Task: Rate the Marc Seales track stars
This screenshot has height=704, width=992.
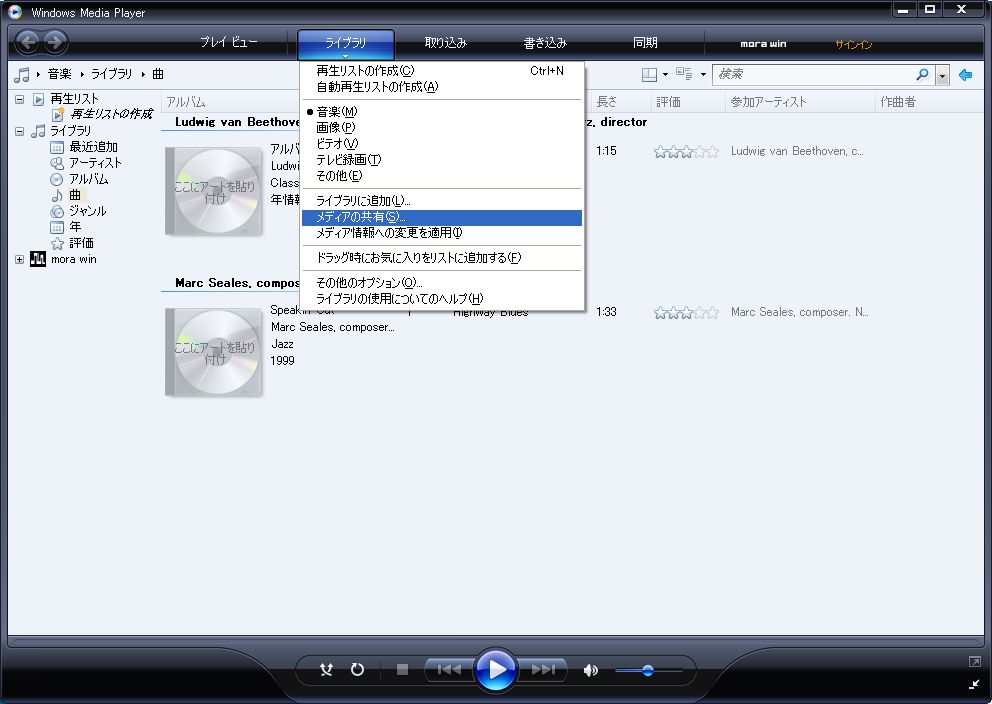Action: [x=686, y=312]
